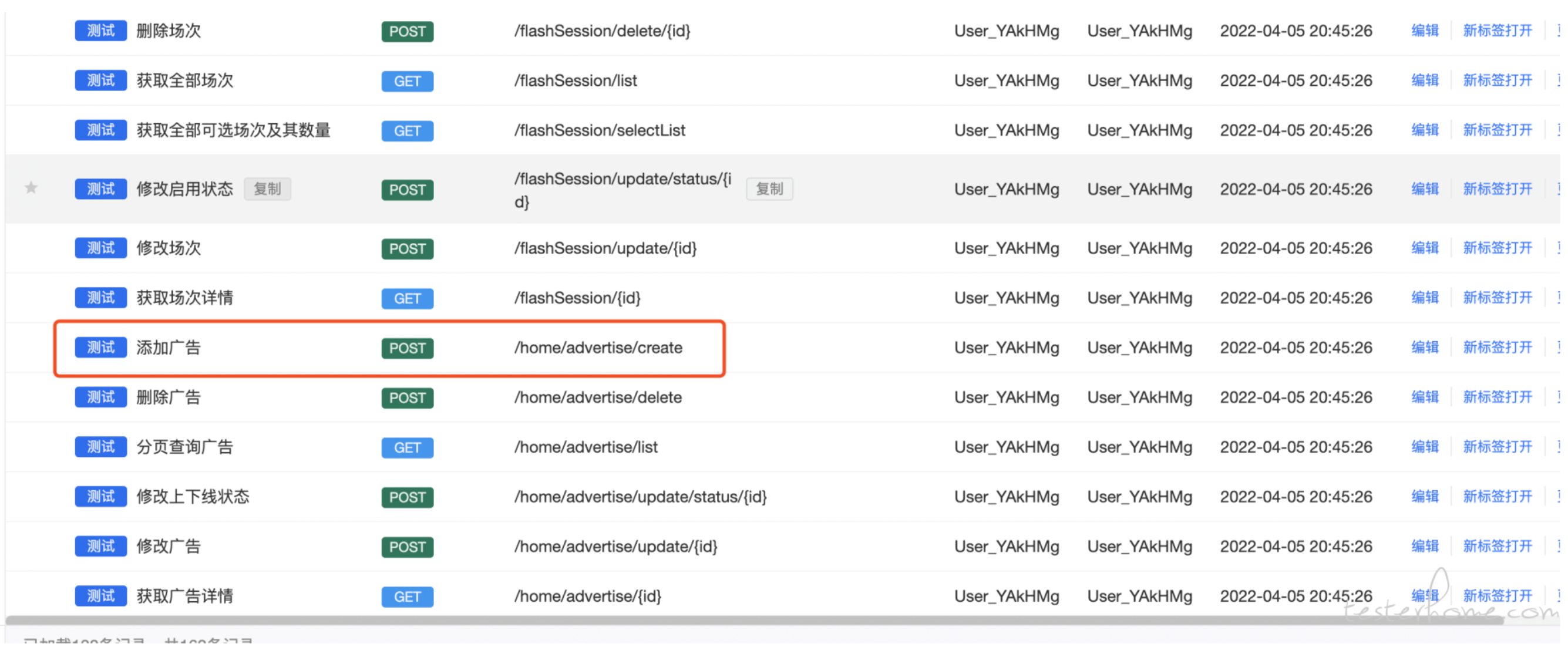The width and height of the screenshot is (1568, 647).
Task: Click 测试 tag for 修改广告
Action: [x=101, y=547]
